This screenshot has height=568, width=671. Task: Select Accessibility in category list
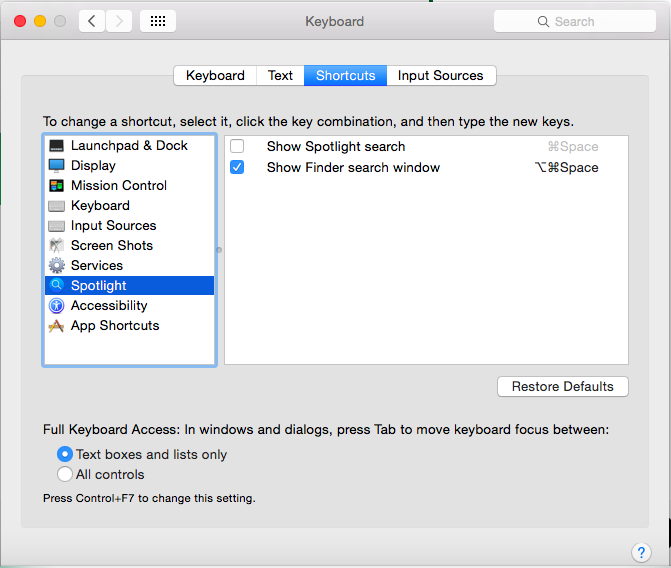pos(129,305)
